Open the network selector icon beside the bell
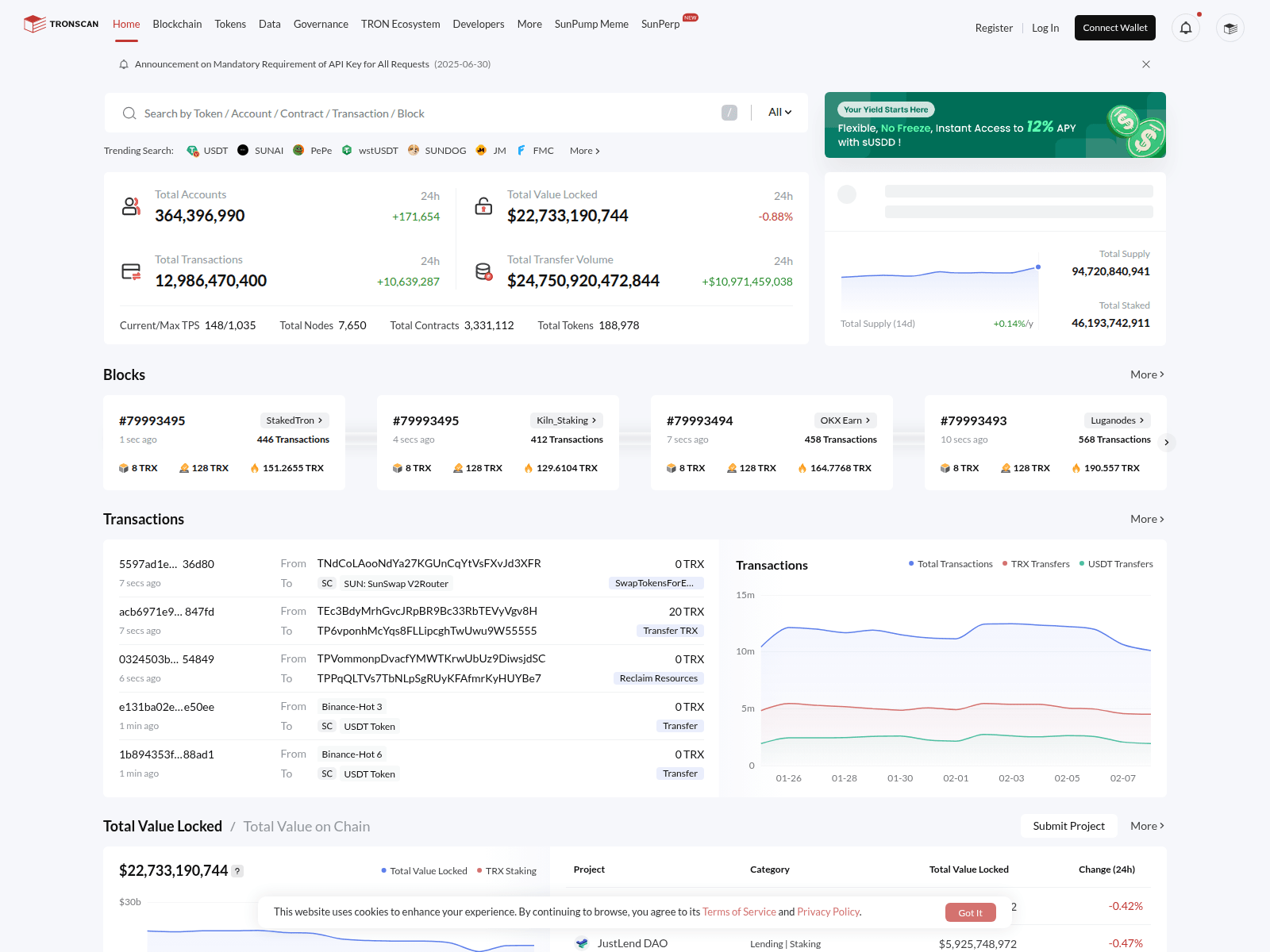 click(1230, 28)
